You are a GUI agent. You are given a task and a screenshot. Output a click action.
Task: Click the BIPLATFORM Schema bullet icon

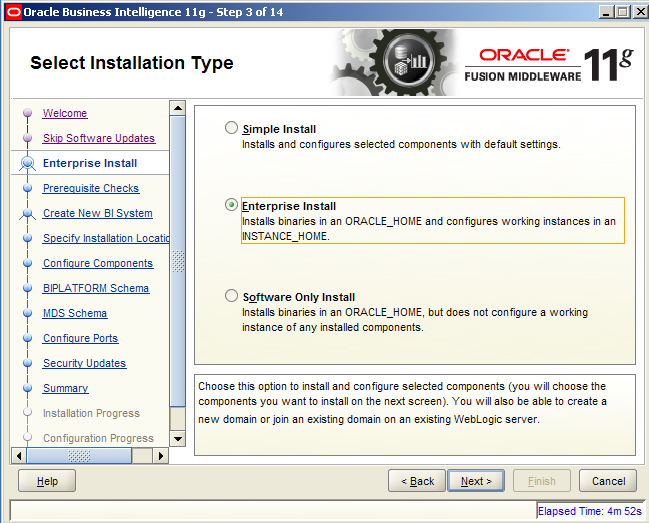click(28, 288)
